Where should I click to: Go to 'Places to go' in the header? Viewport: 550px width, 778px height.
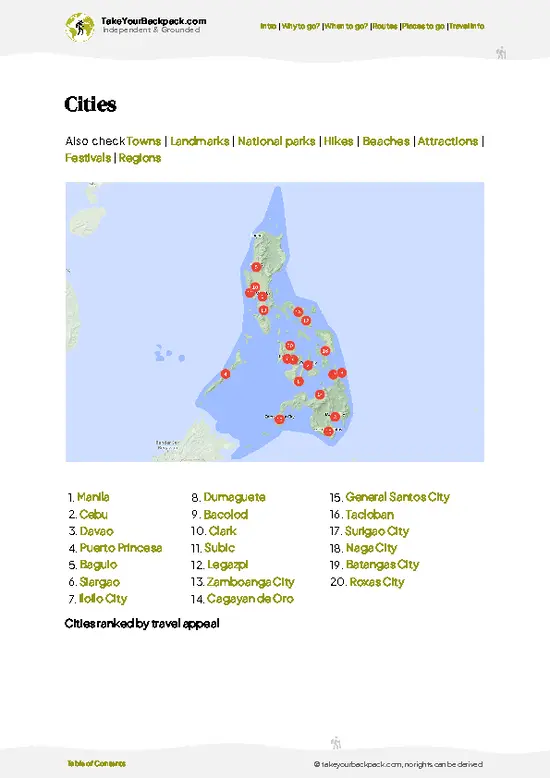(423, 26)
